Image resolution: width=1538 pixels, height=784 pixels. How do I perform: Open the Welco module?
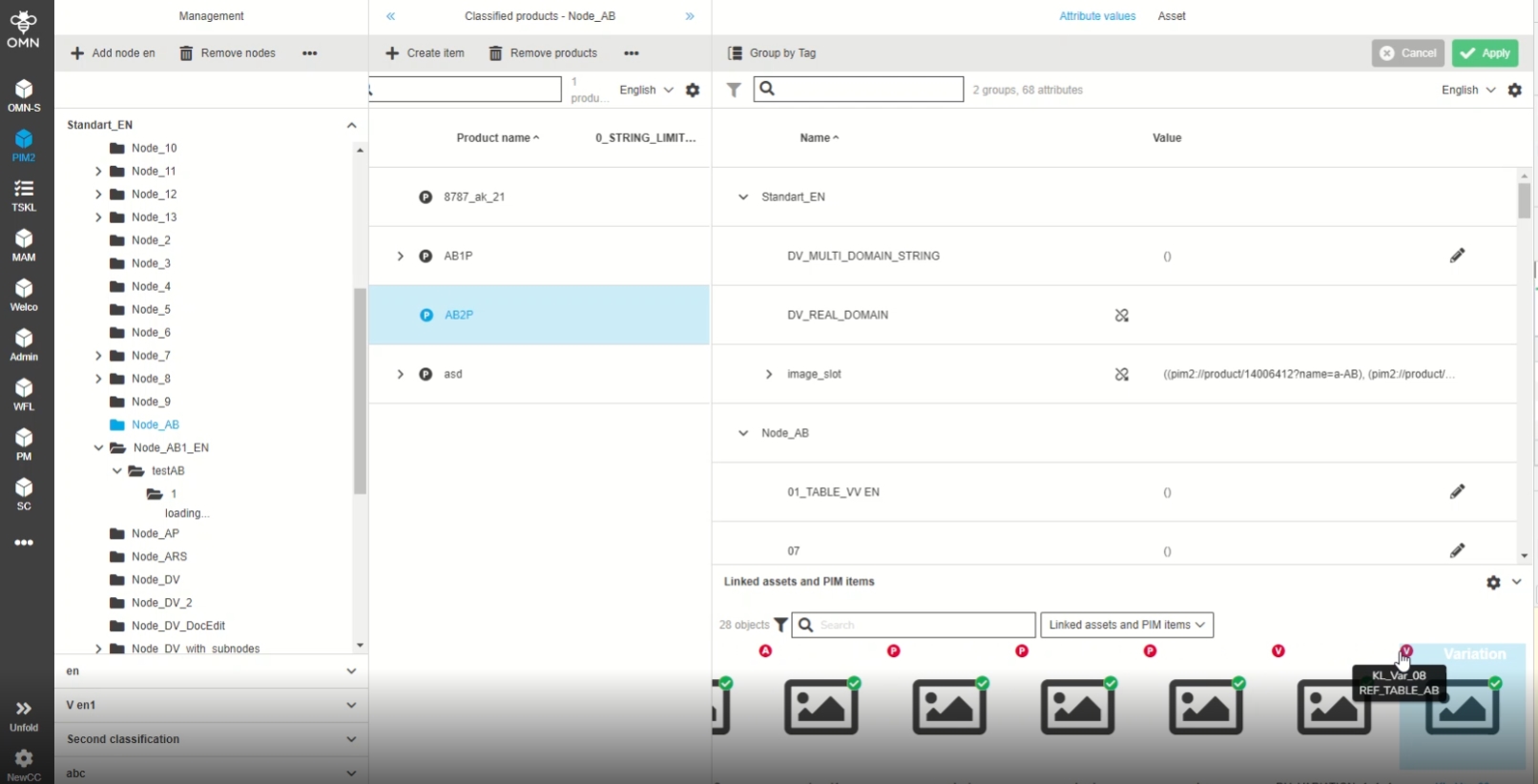[24, 295]
